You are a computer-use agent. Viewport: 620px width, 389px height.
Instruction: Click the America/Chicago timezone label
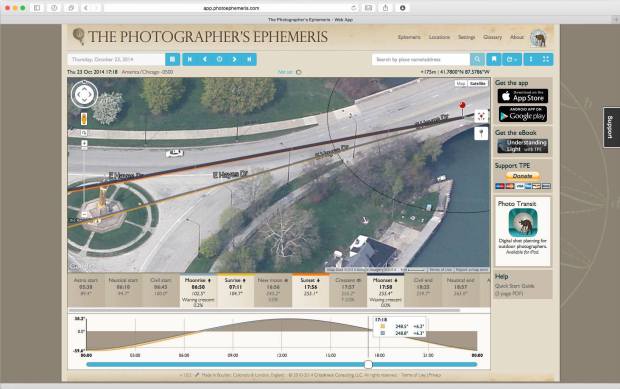147,72
